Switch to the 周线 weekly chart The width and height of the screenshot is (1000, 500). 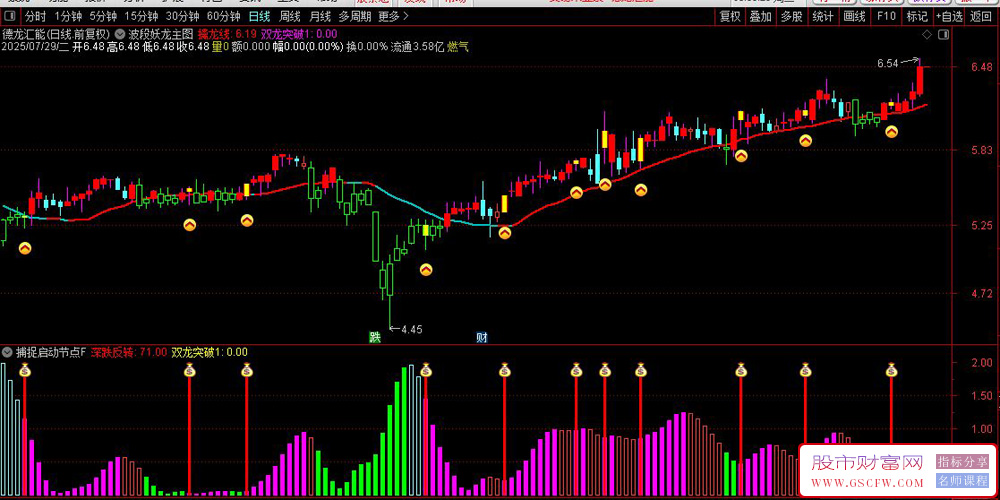pyautogui.click(x=290, y=17)
